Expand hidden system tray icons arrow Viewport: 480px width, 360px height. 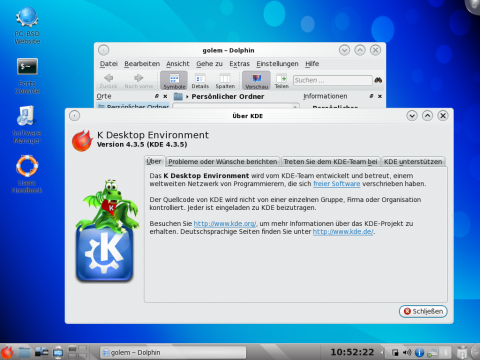coord(382,352)
